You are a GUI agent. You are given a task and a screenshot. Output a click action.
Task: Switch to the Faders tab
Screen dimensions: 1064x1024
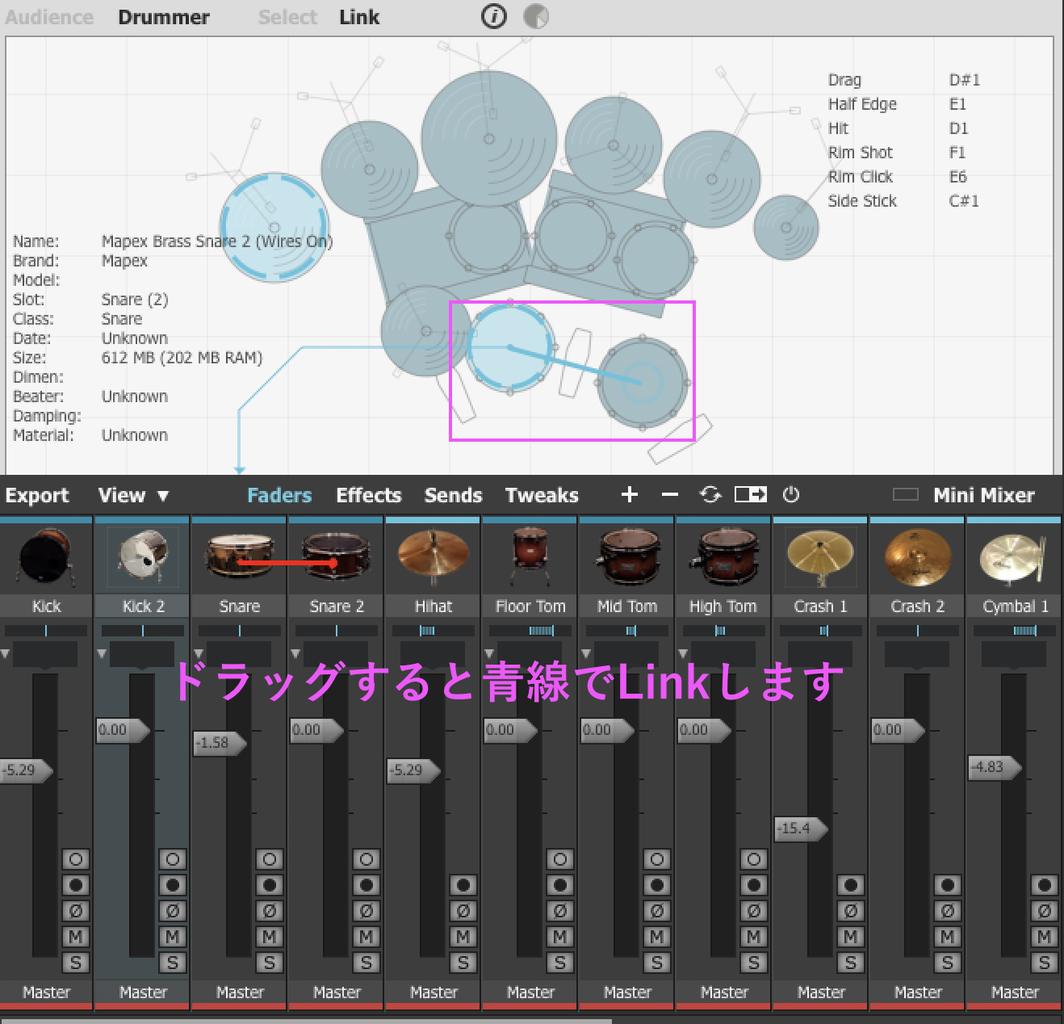tap(279, 495)
